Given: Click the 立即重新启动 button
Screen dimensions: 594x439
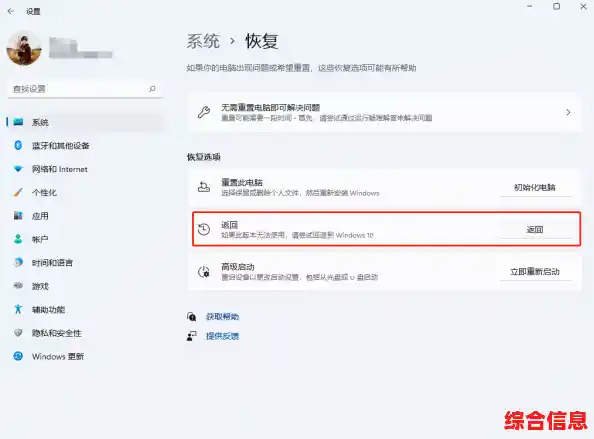Looking at the screenshot, I should pos(535,272).
